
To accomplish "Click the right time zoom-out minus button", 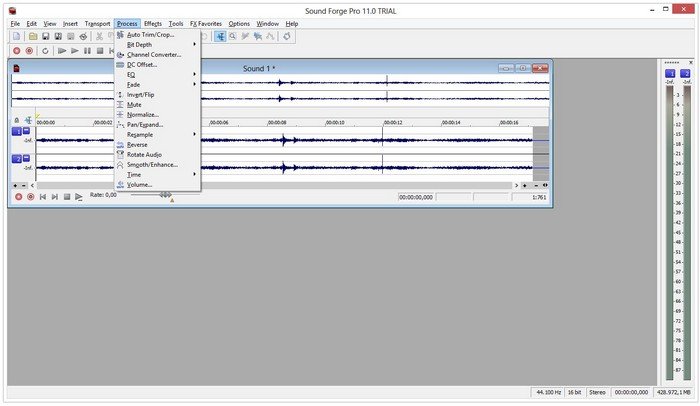I will tap(536, 185).
